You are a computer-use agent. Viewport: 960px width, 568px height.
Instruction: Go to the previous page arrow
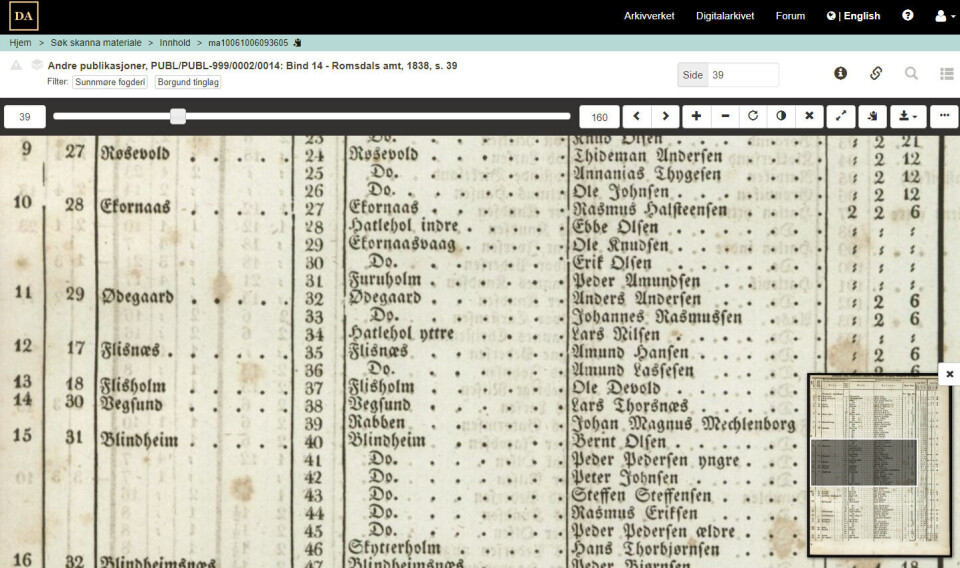point(636,116)
